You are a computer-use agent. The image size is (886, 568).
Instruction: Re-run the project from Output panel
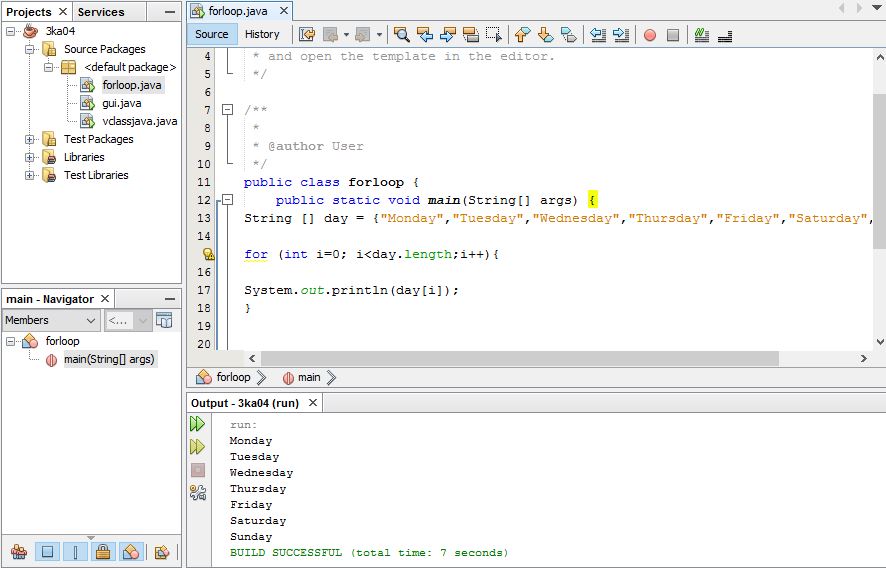click(x=197, y=424)
